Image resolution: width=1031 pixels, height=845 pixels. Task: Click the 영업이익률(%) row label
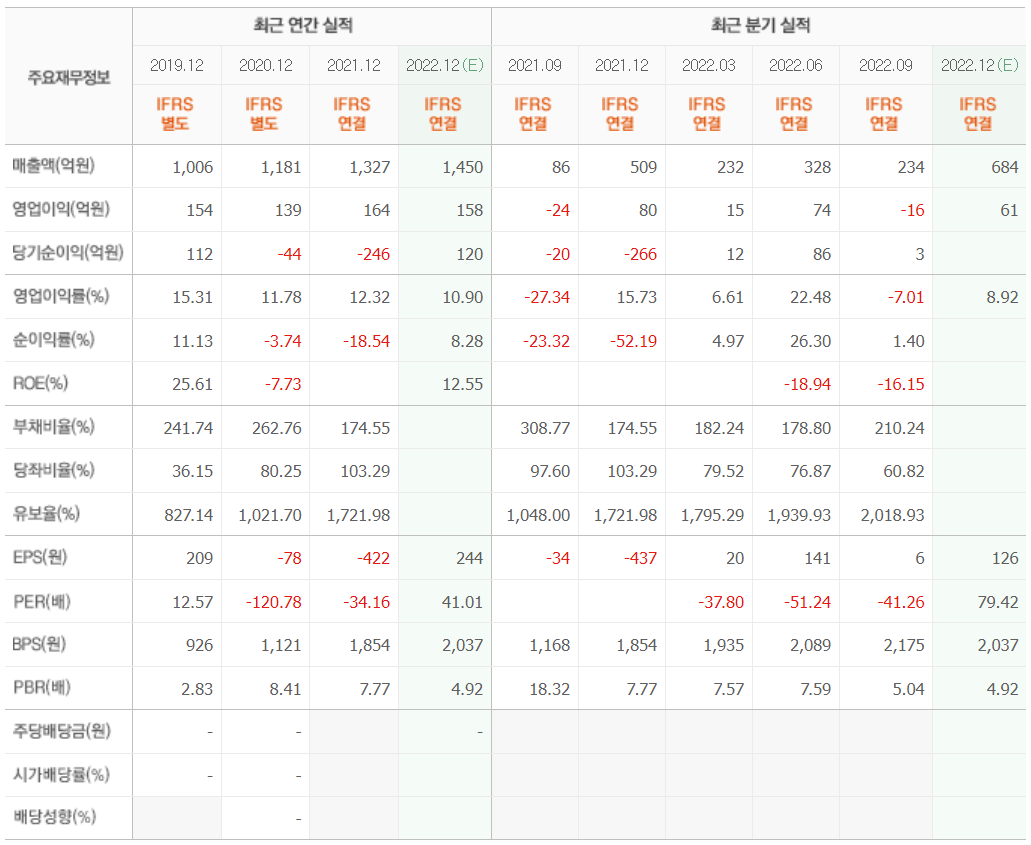(60, 296)
